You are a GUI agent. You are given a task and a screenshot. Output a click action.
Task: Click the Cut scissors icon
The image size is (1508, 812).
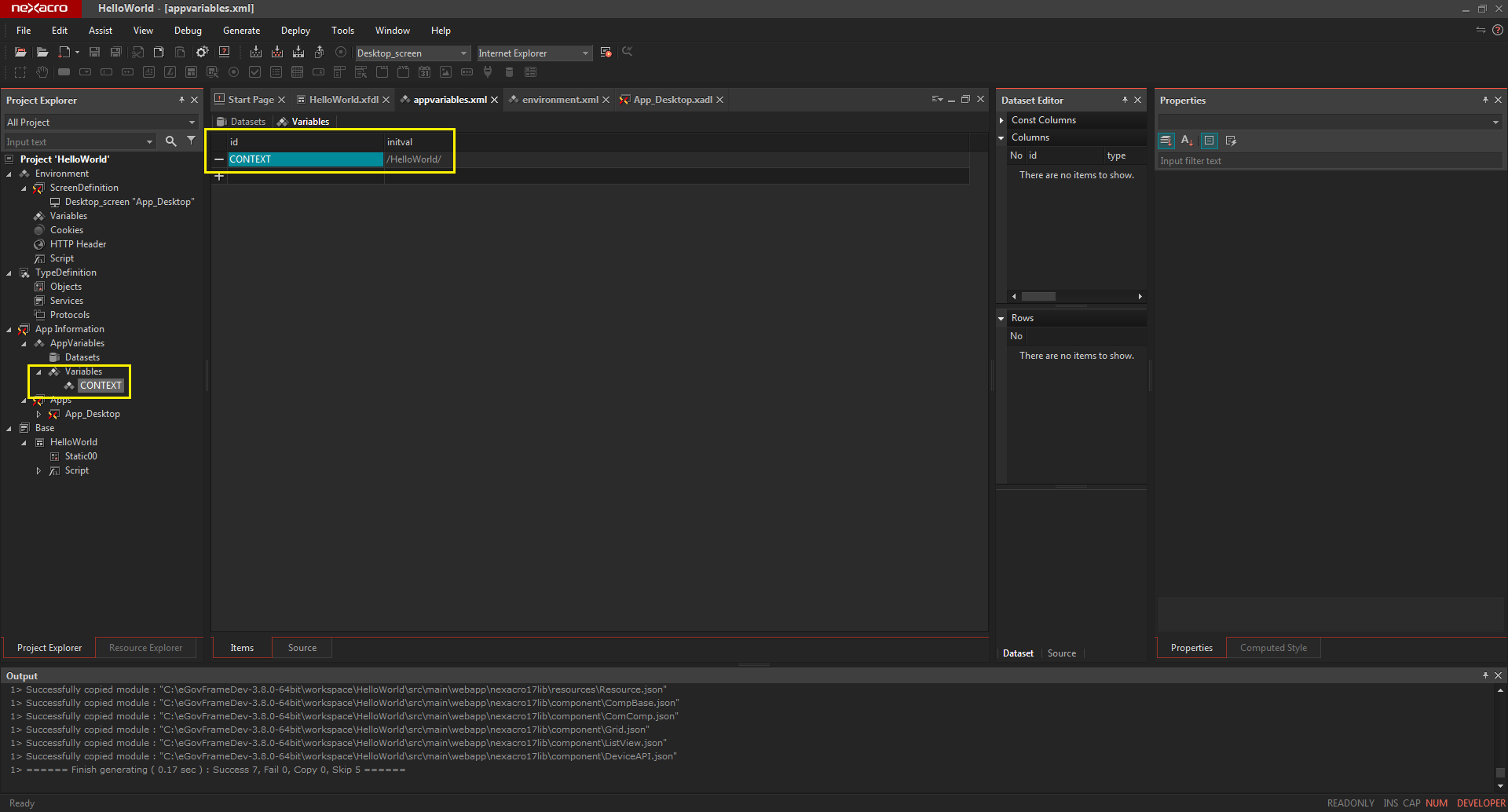pyautogui.click(x=138, y=53)
